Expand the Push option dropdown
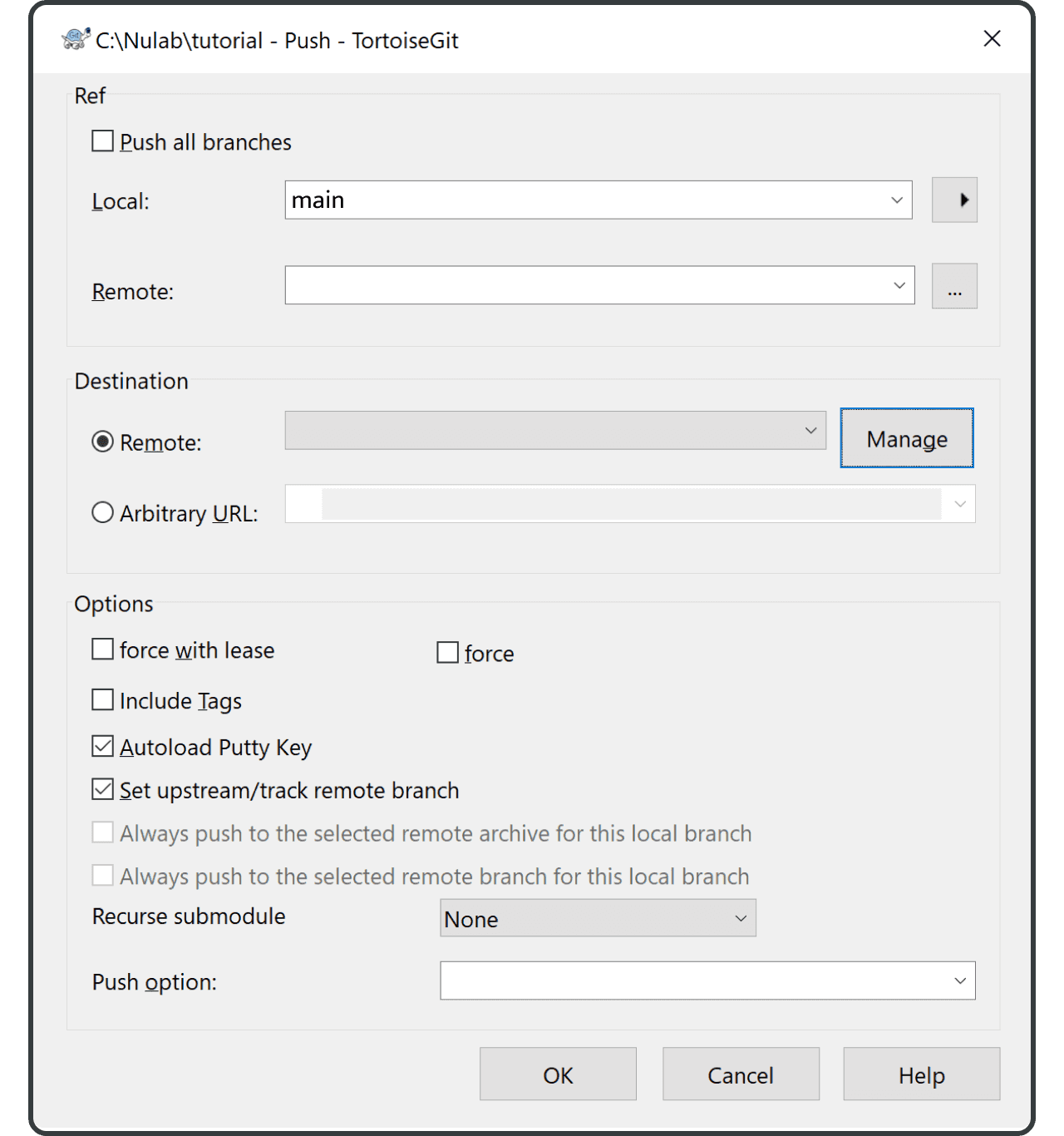1064x1136 pixels. click(x=960, y=980)
